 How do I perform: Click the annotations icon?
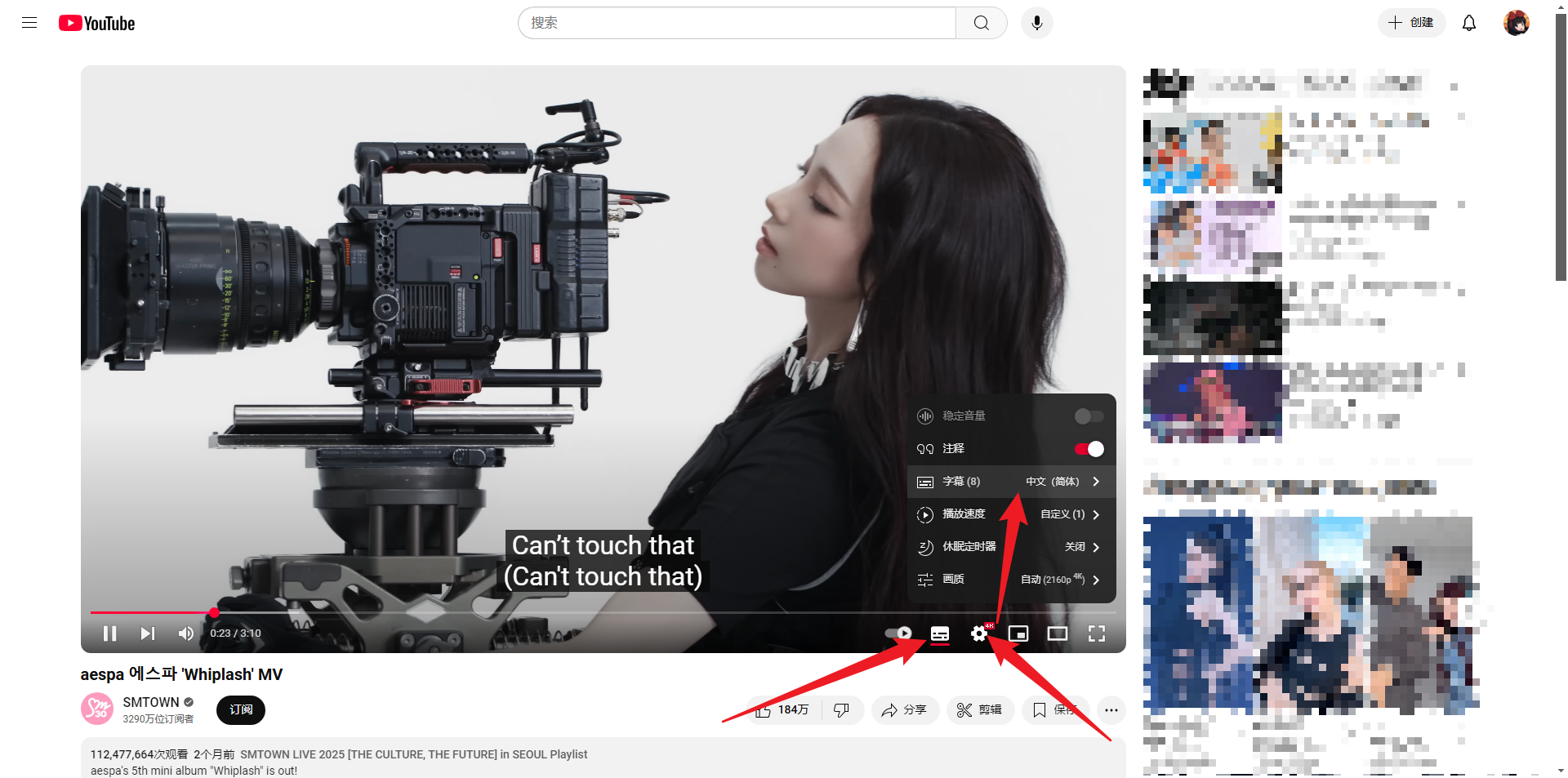click(924, 449)
